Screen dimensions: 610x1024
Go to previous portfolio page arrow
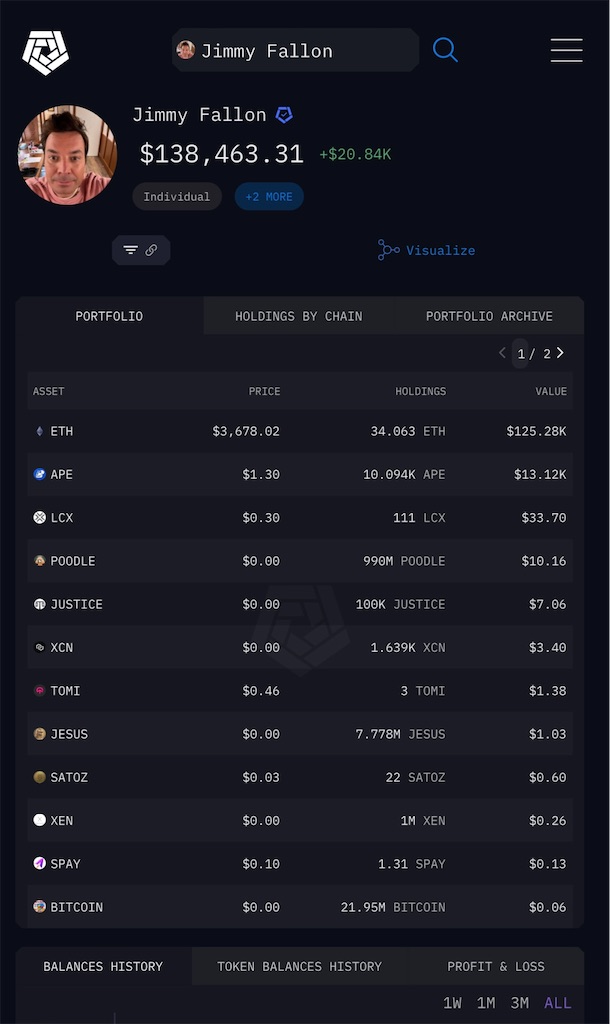(502, 353)
